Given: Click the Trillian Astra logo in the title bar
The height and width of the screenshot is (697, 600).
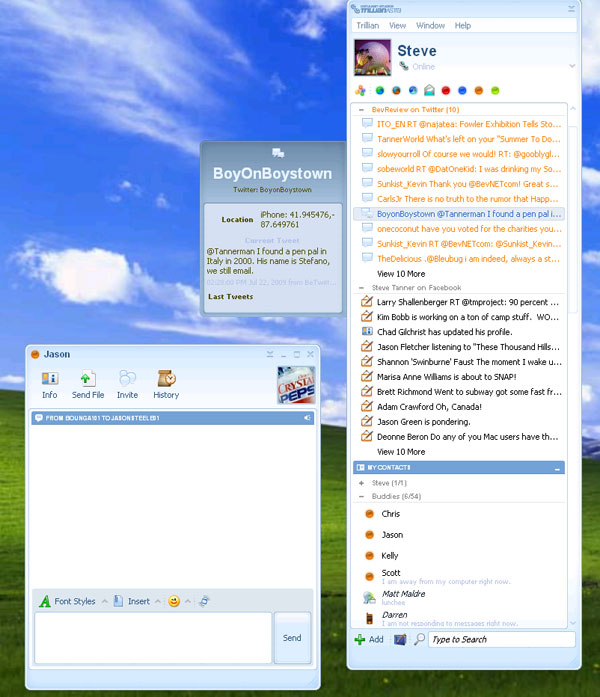Looking at the screenshot, I should [x=376, y=9].
